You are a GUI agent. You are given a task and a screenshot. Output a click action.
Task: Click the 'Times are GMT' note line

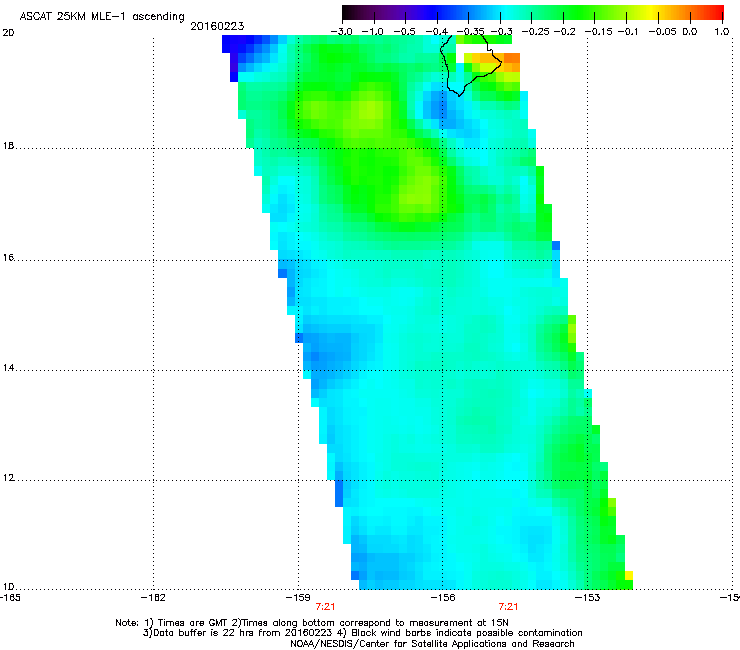coord(311,623)
